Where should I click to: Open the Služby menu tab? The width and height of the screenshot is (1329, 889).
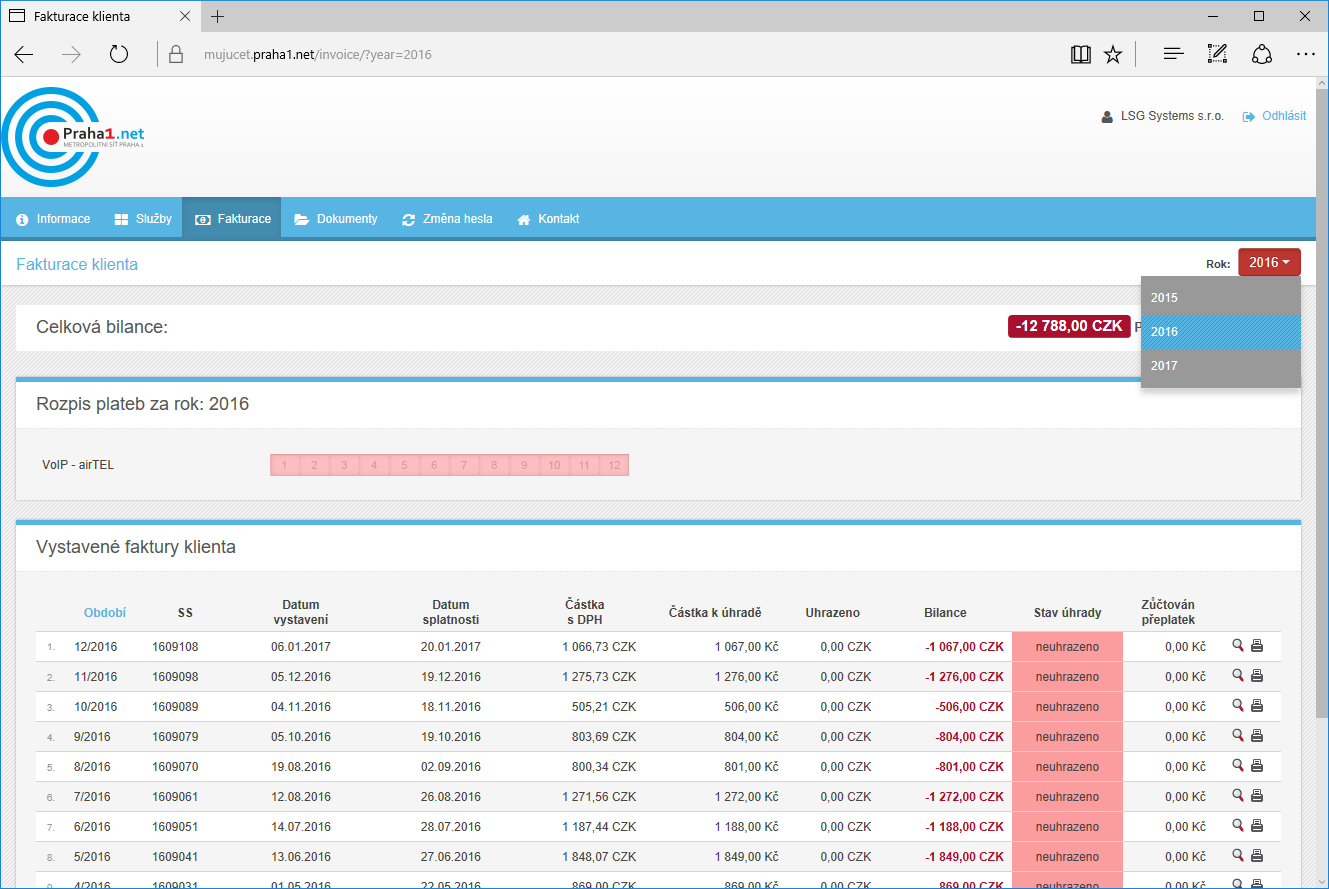click(x=143, y=219)
